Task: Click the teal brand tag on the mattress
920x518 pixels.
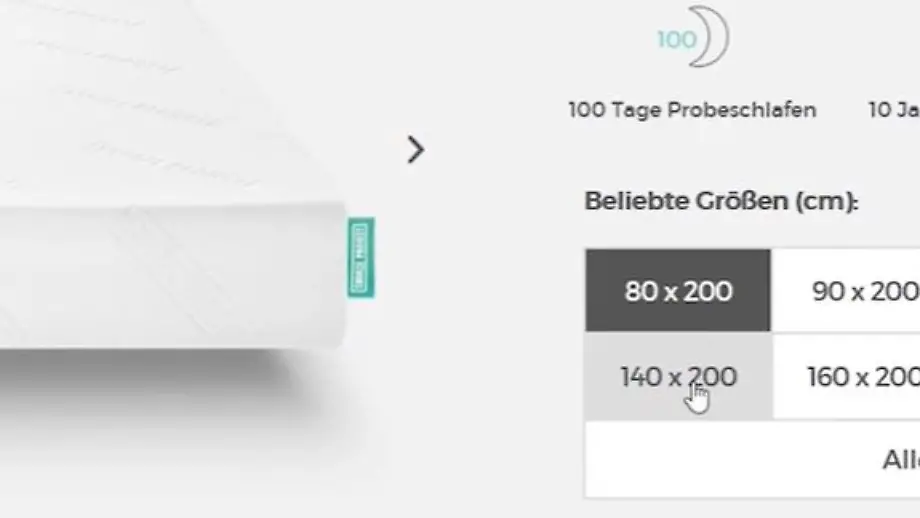Action: click(361, 258)
